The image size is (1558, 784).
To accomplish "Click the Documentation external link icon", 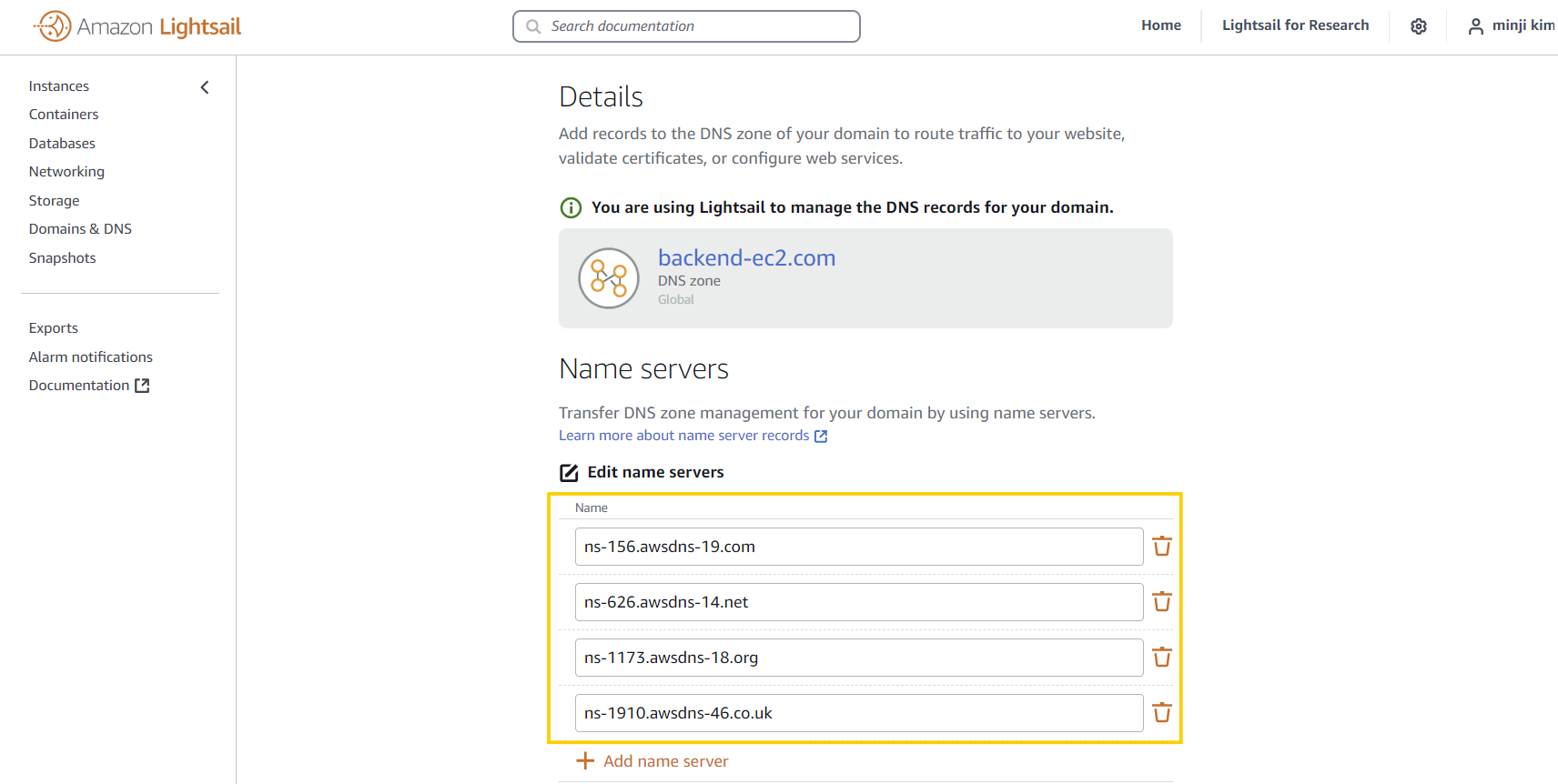I will click(x=142, y=386).
